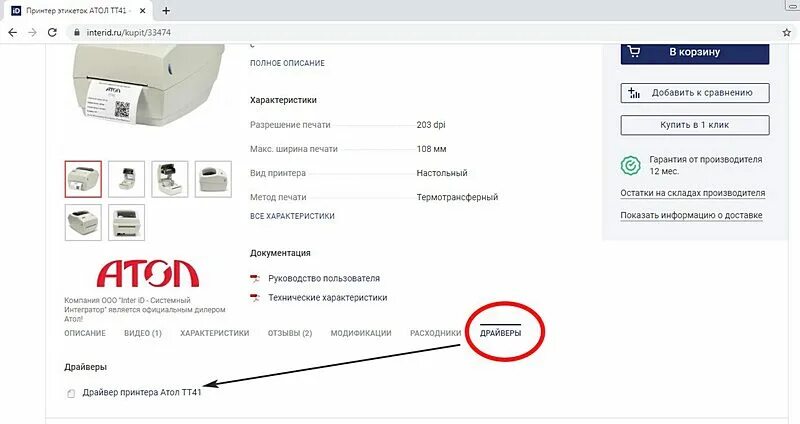This screenshot has width=800, height=424.
Task: Switch to the РАСХОДНИКИ tab
Action: (436, 333)
